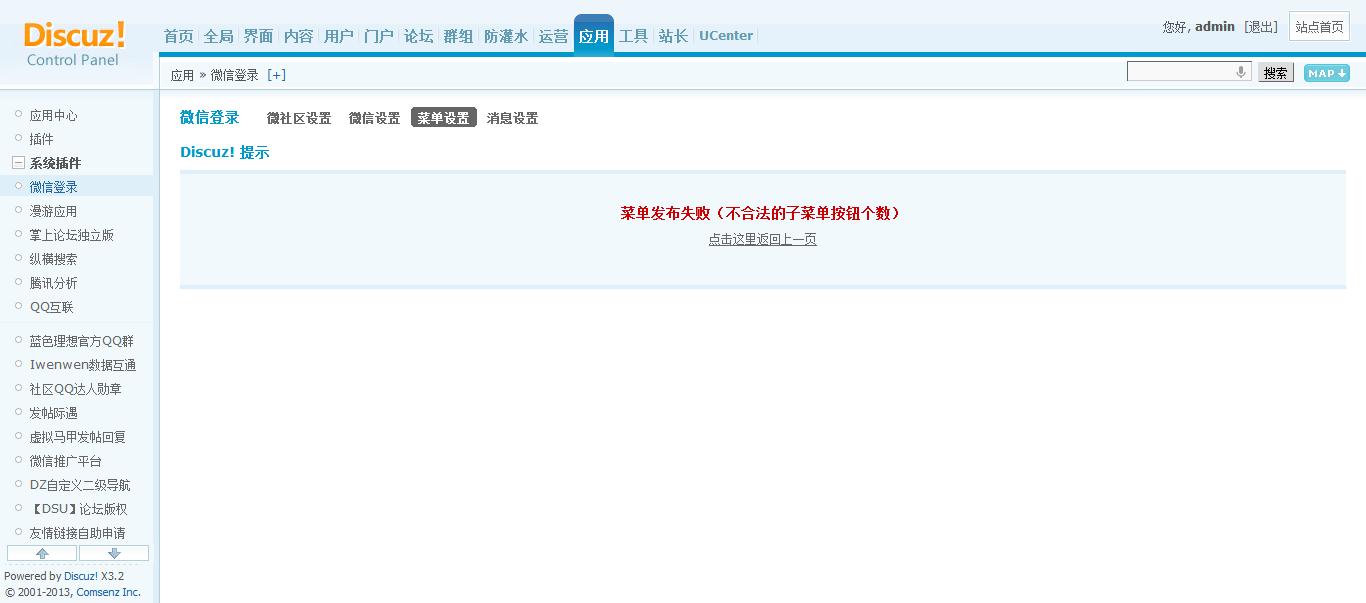This screenshot has width=1366, height=603.
Task: Open the 界面 top menu
Action: click(x=259, y=36)
